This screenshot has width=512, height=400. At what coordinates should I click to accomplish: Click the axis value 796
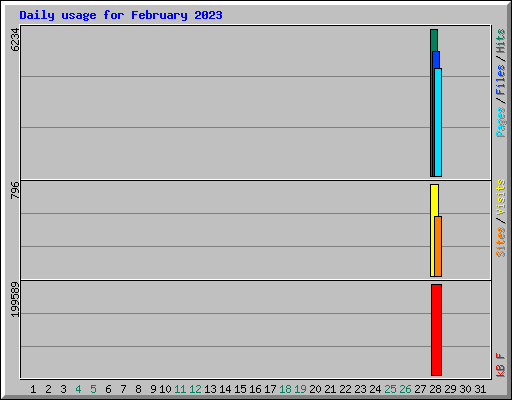coord(15,190)
